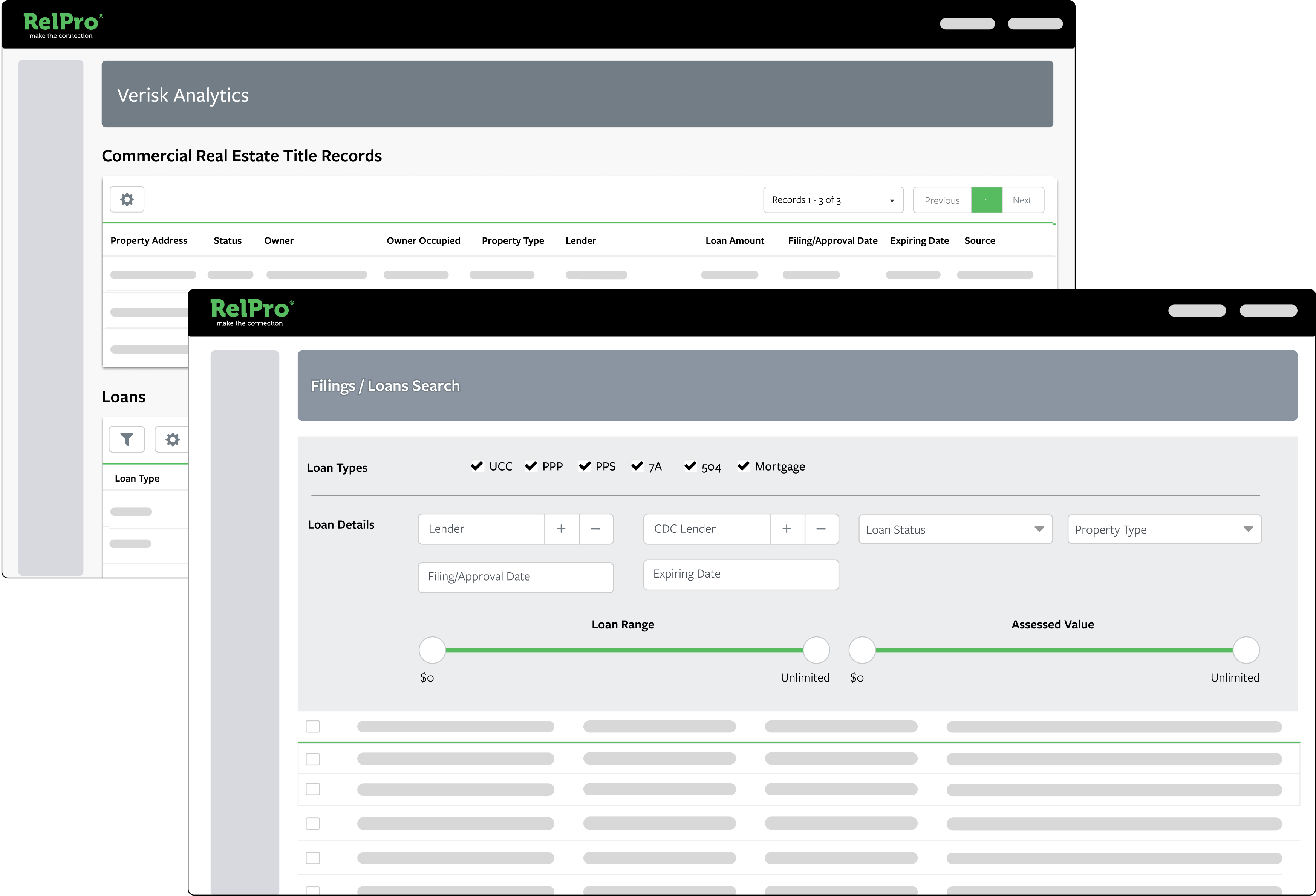Click the Verisk Analytics banner title
The height and width of the screenshot is (896, 1316).
[x=183, y=95]
